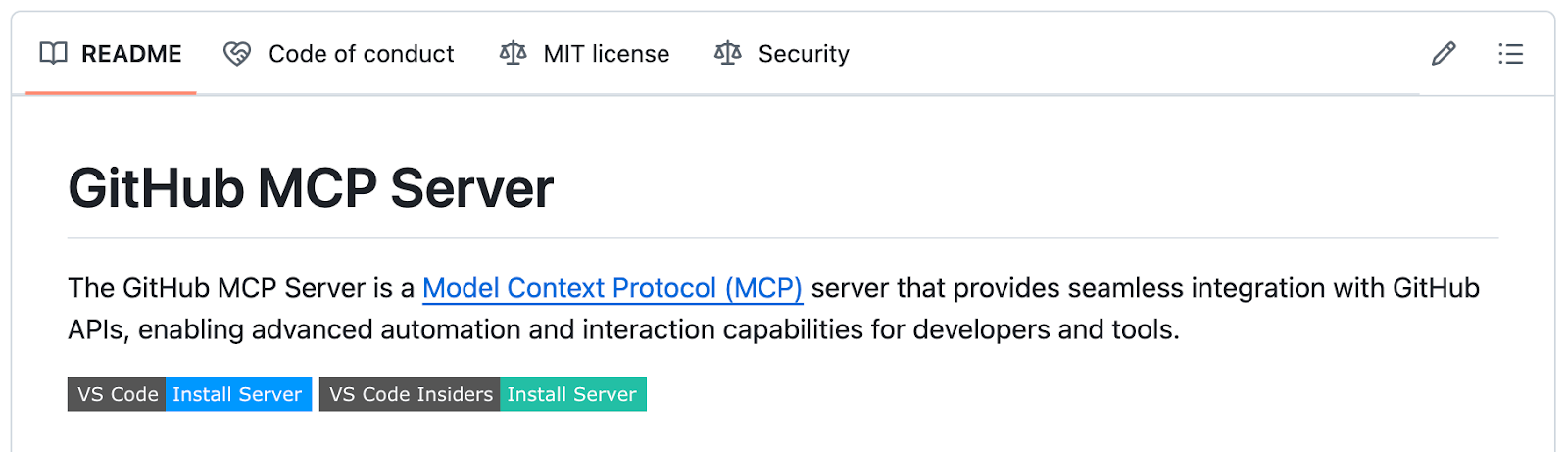
Task: Click the dark VS Code badge label
Action: click(x=117, y=394)
